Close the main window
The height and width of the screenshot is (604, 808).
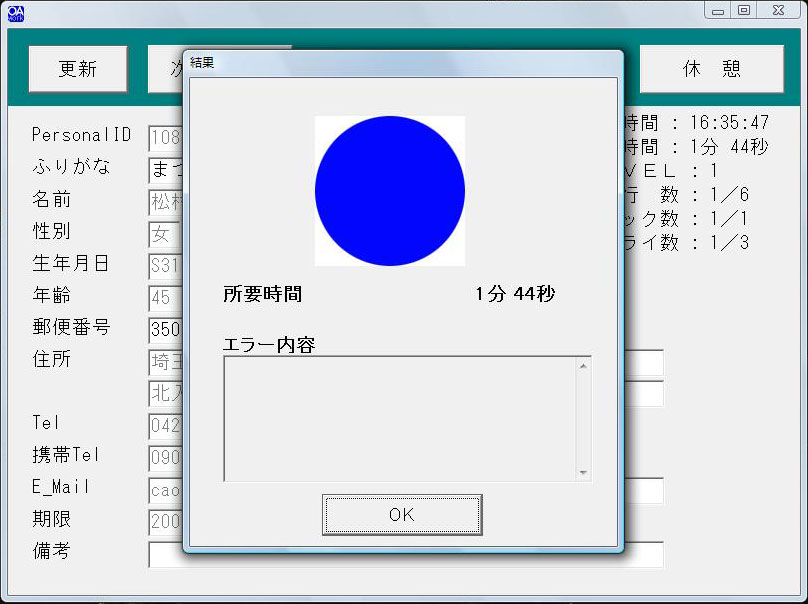(x=778, y=10)
